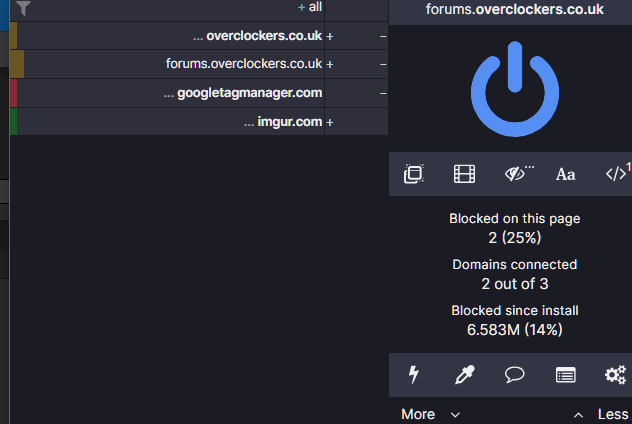The height and width of the screenshot is (424, 632).
Task: Toggle uBlock power button for this site
Action: pos(514,88)
